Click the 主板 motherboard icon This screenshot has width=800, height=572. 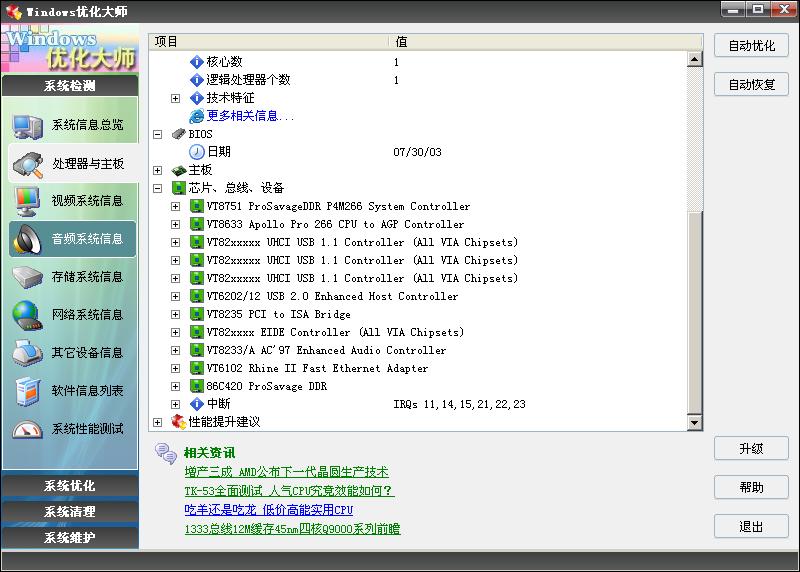tap(179, 170)
